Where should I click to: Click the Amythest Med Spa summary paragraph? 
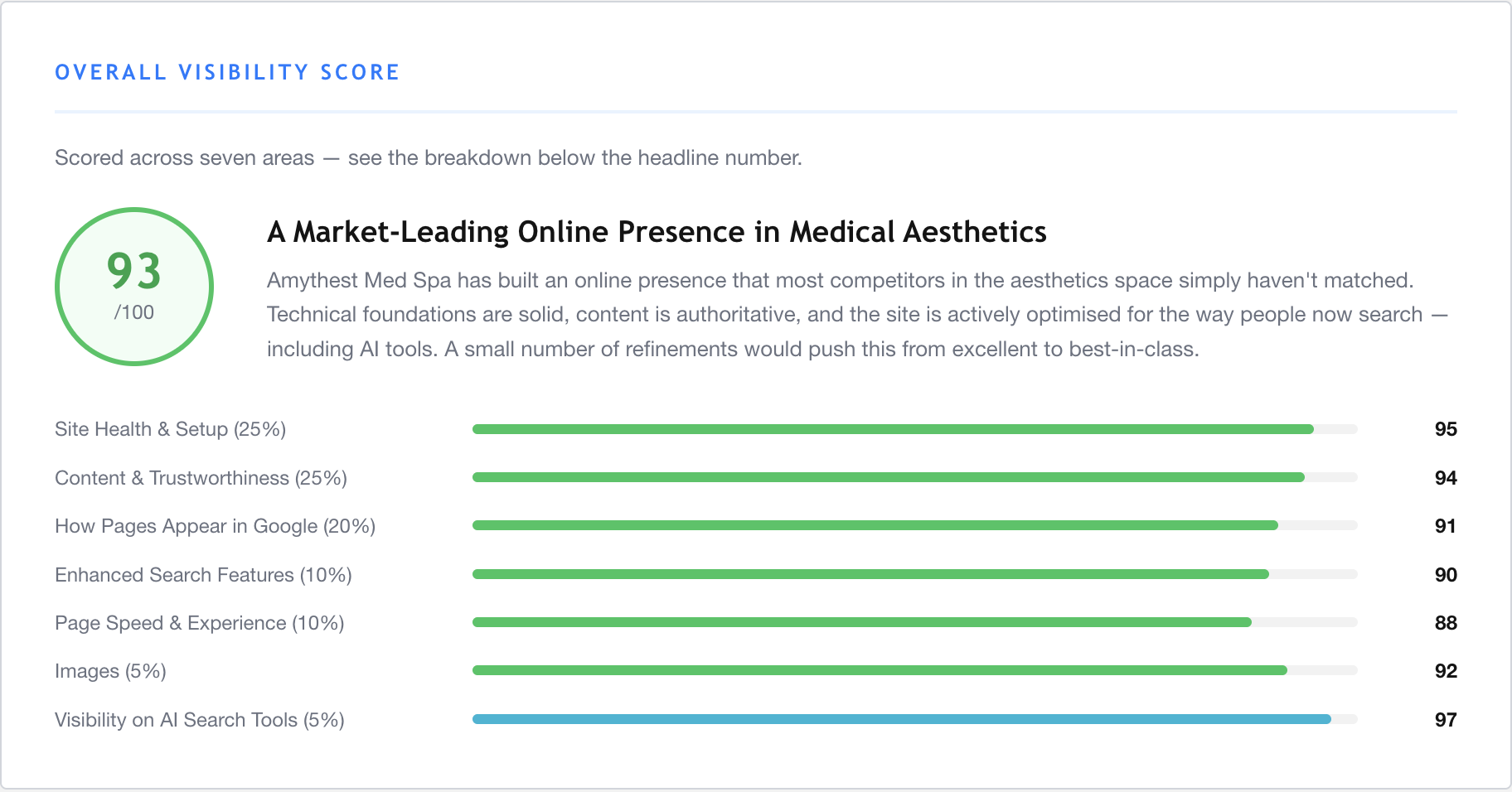tap(857, 315)
